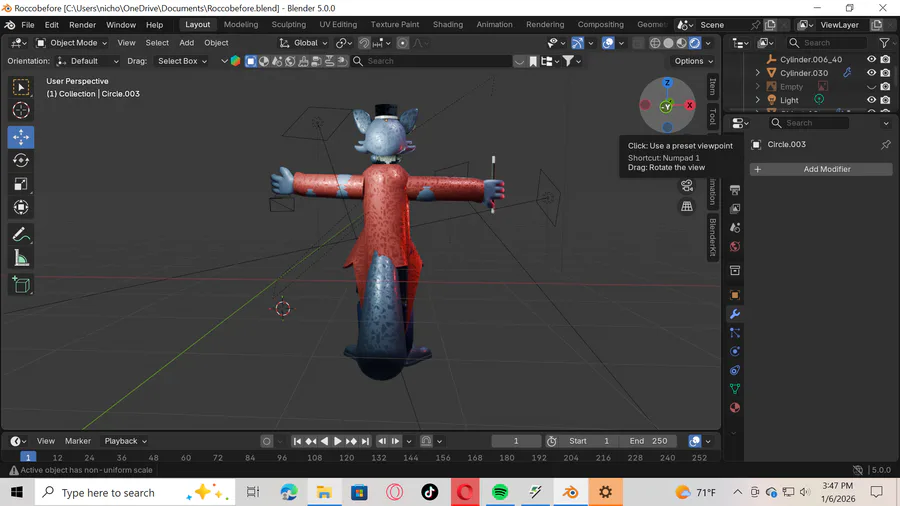Click the red X axis gizmo ball
This screenshot has height=506, width=900.
[690, 105]
